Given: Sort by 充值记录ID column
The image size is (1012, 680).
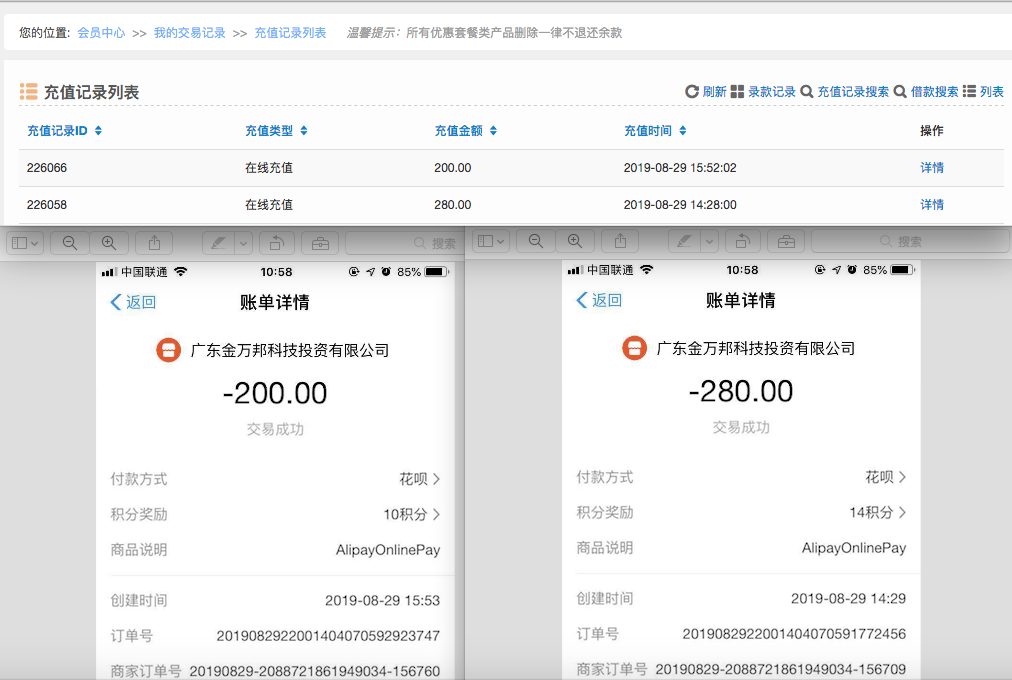Looking at the screenshot, I should tap(64, 131).
